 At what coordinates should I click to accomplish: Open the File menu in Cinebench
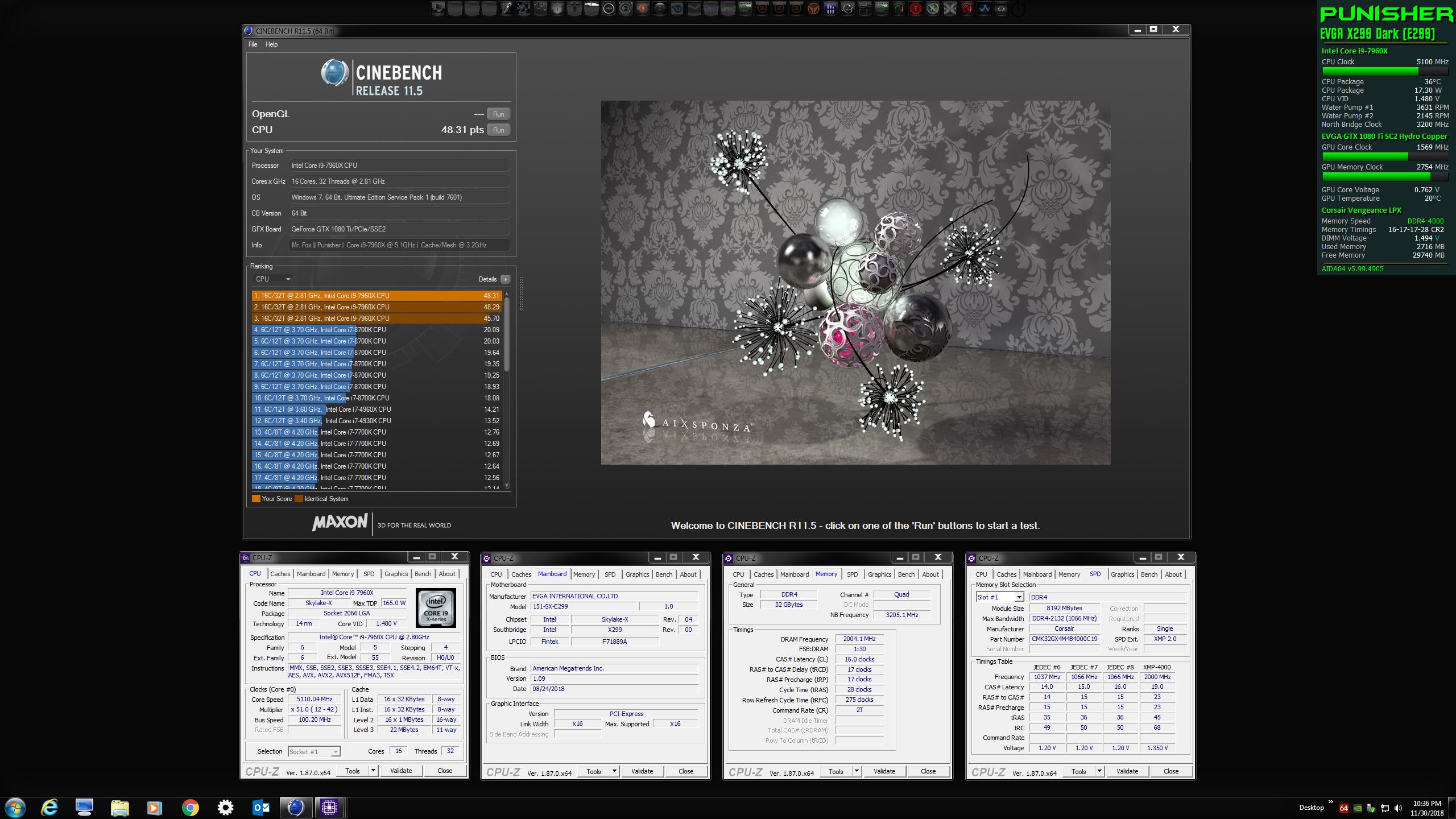[x=253, y=44]
